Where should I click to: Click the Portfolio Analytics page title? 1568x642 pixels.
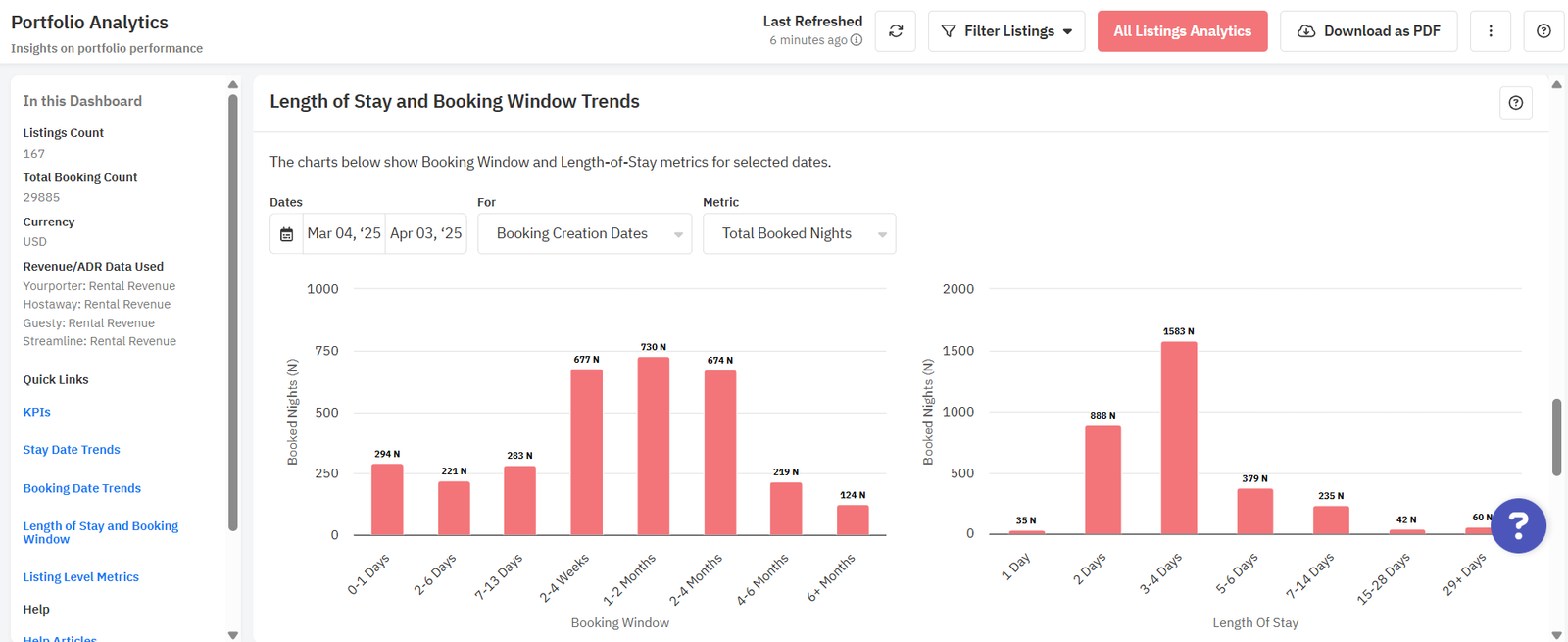tap(89, 23)
